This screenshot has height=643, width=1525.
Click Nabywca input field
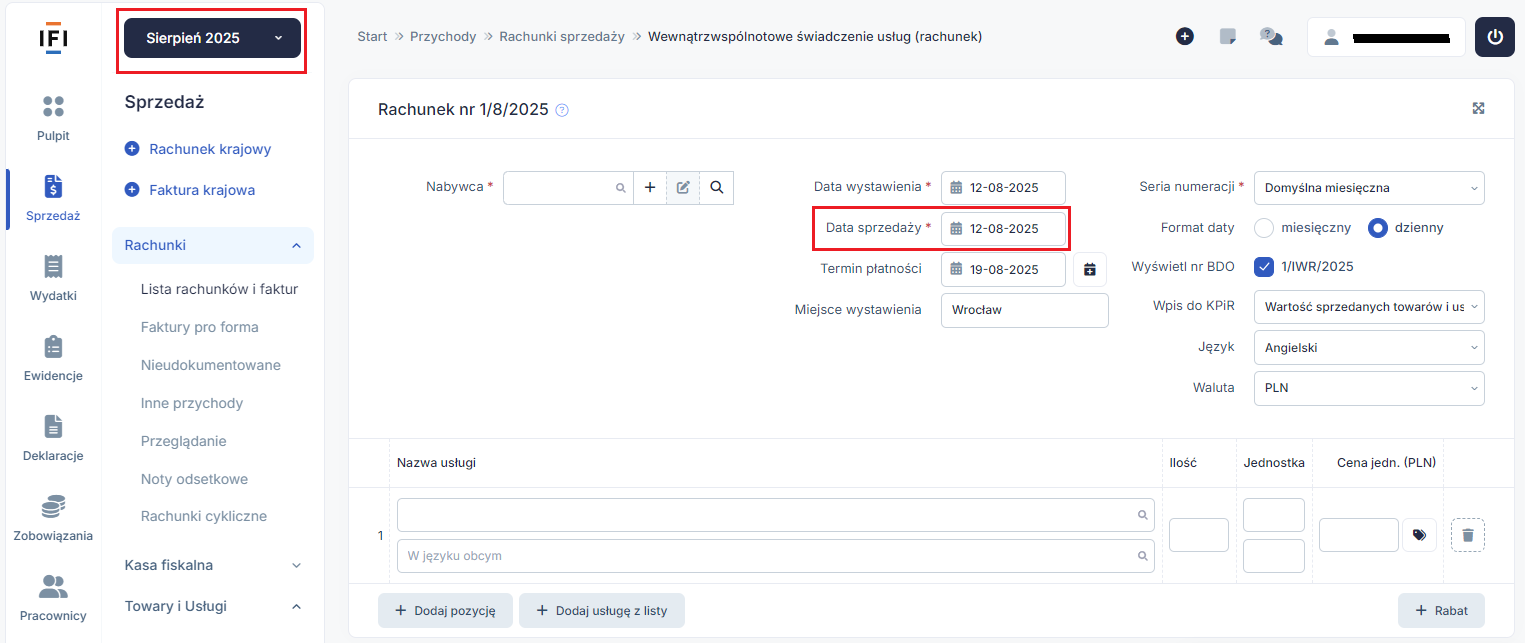click(x=568, y=187)
